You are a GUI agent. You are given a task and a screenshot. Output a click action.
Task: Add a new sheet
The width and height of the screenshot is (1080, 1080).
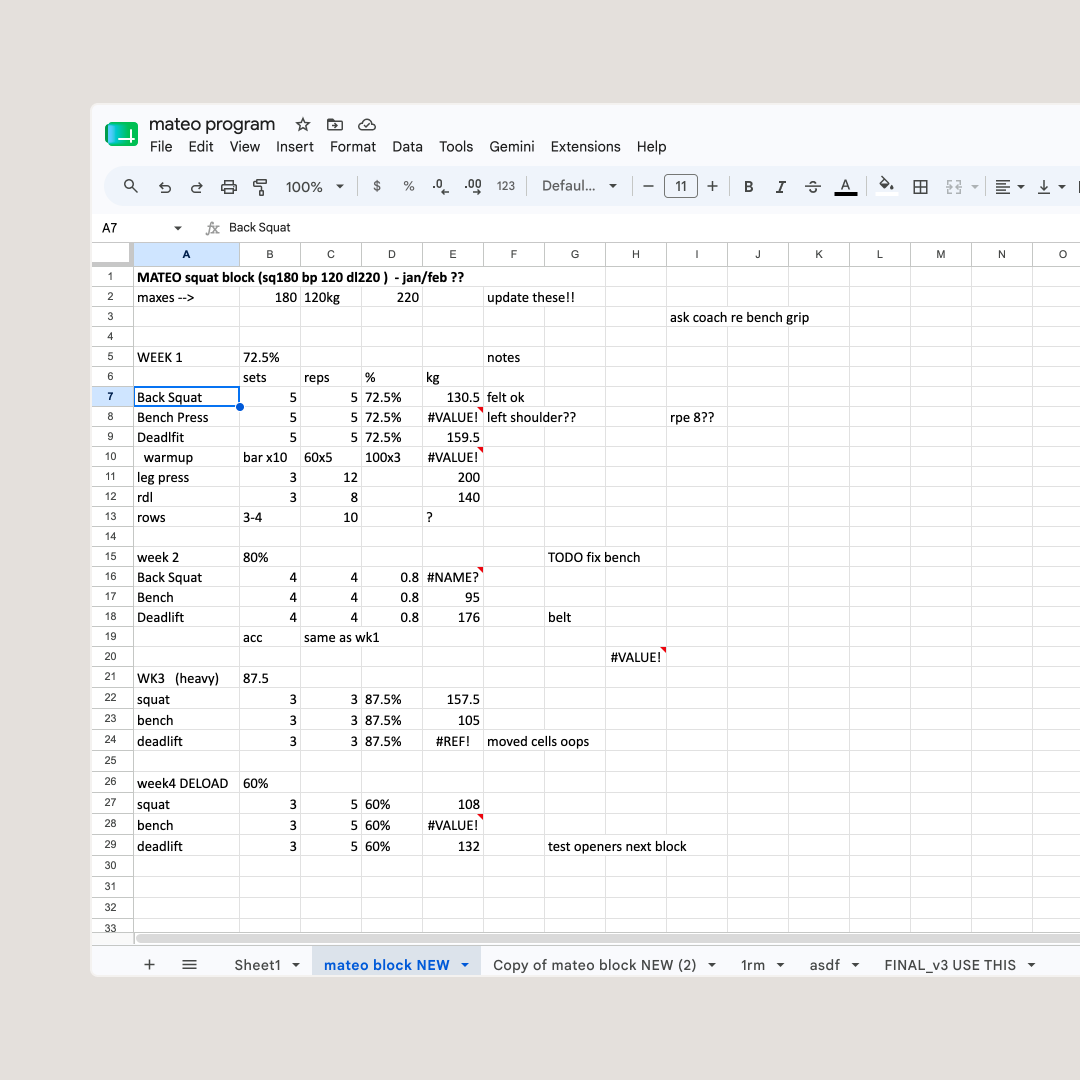149,965
